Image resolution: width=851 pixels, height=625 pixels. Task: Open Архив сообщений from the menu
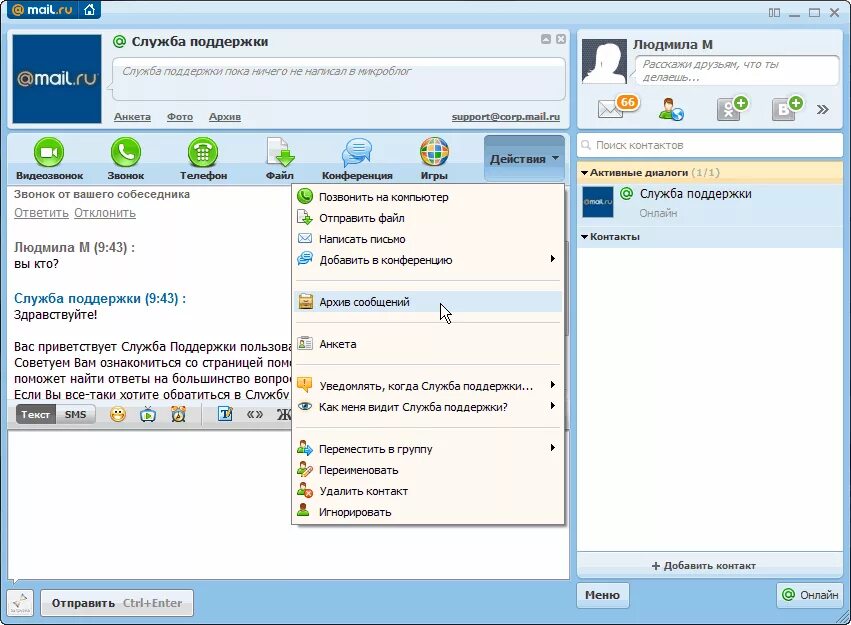coord(428,302)
